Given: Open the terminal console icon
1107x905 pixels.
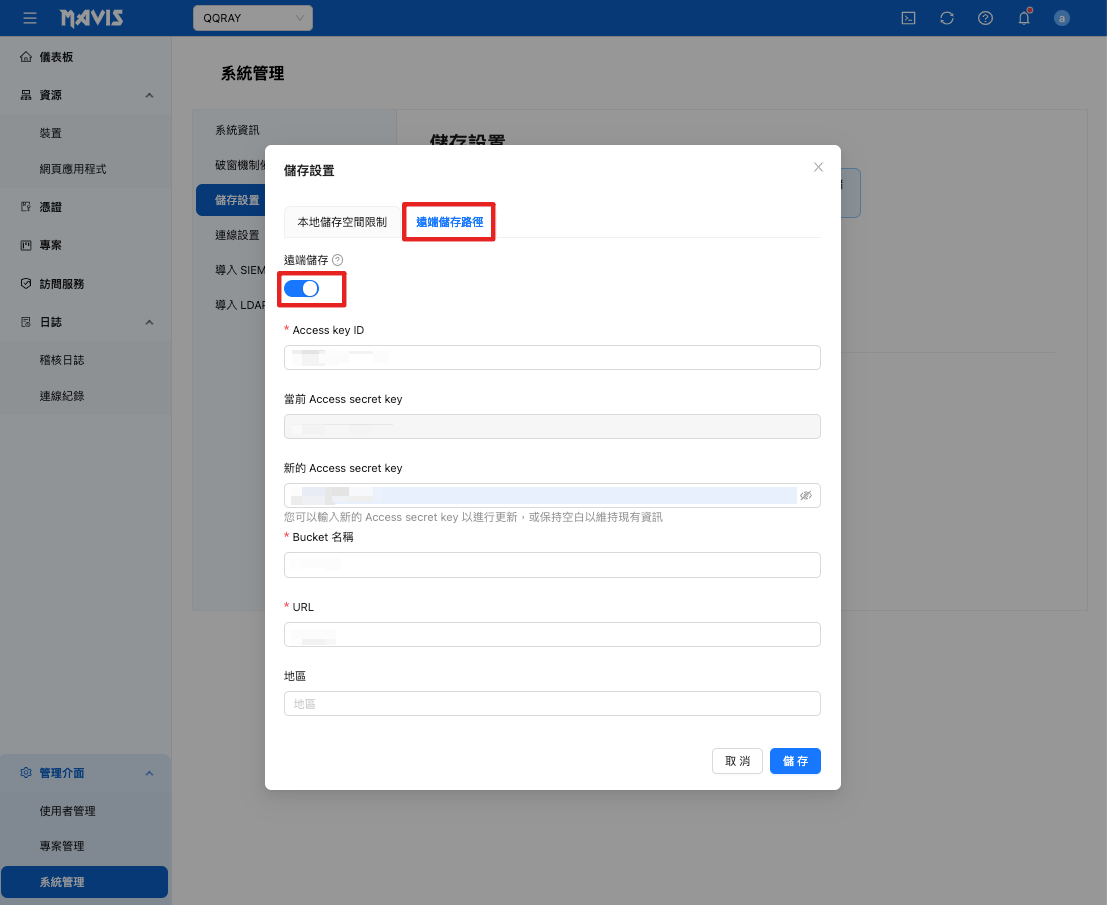Looking at the screenshot, I should pos(909,18).
